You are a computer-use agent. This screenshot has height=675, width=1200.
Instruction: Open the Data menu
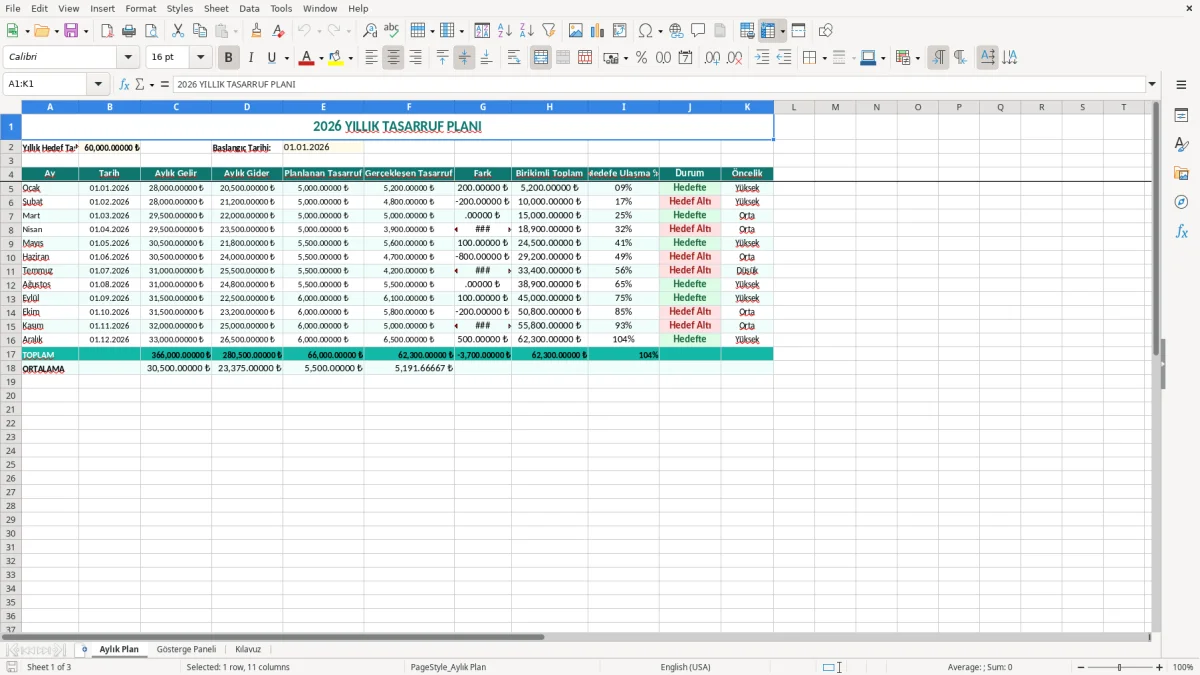point(249,8)
